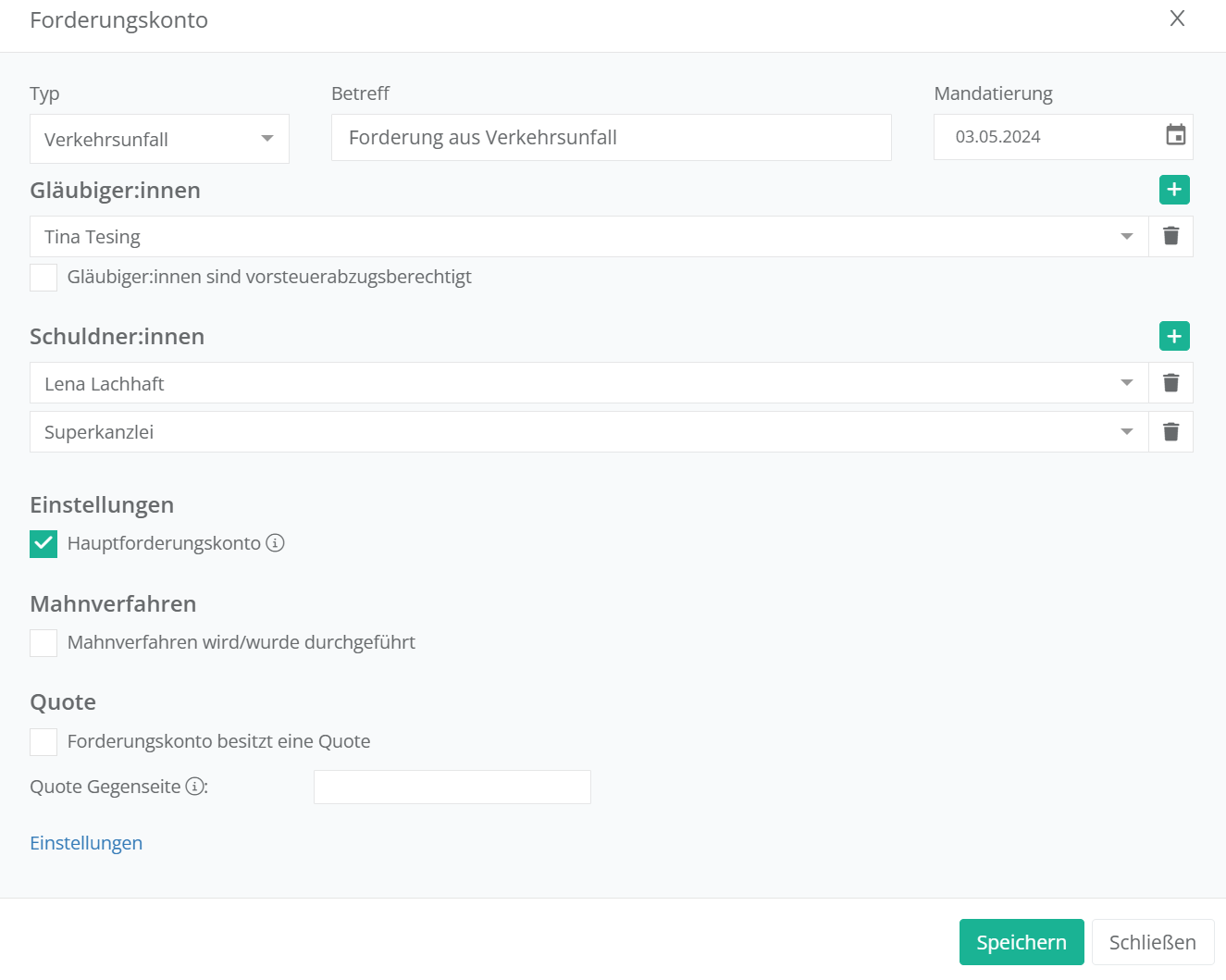
Task: Delete the Superkanzlei debtor row
Action: tap(1170, 432)
